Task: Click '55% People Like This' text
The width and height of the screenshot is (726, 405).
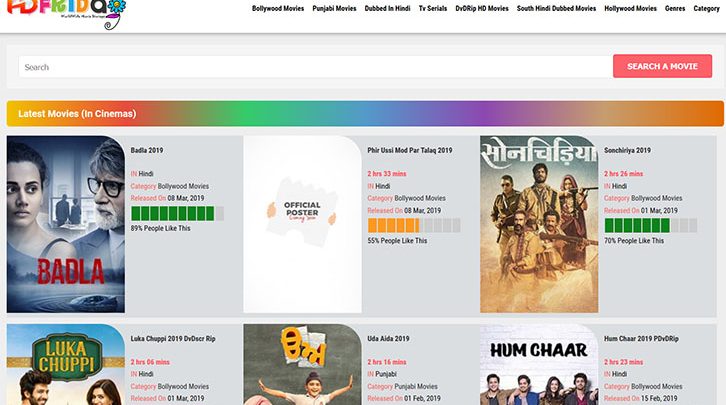Action: (x=397, y=241)
